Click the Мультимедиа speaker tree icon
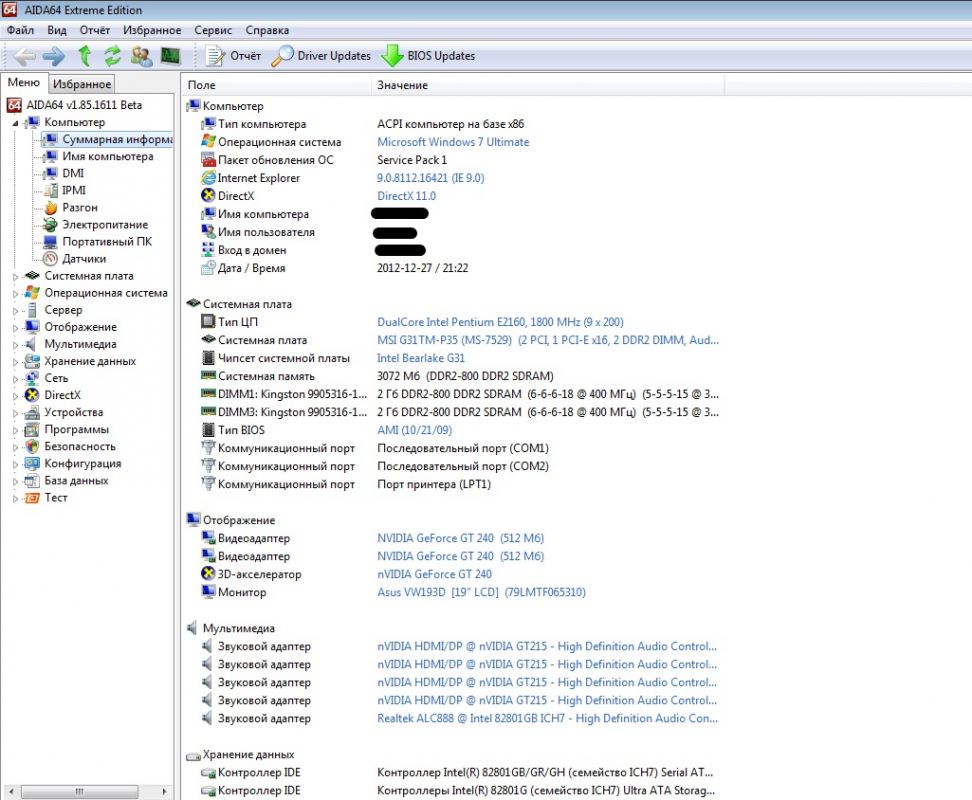 point(31,344)
